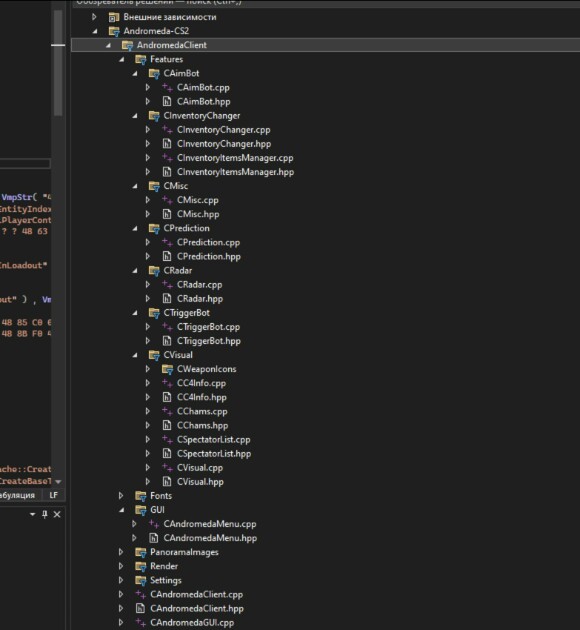
Task: Select CAndromedaMenu.cpp file
Action: [210, 524]
